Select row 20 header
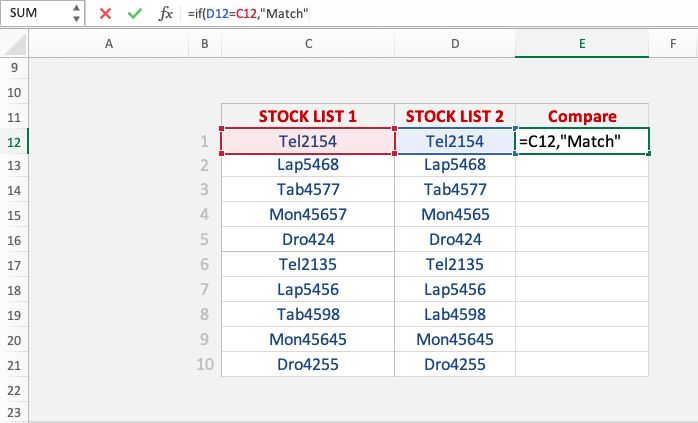Image resolution: width=698 pixels, height=423 pixels. point(14,340)
